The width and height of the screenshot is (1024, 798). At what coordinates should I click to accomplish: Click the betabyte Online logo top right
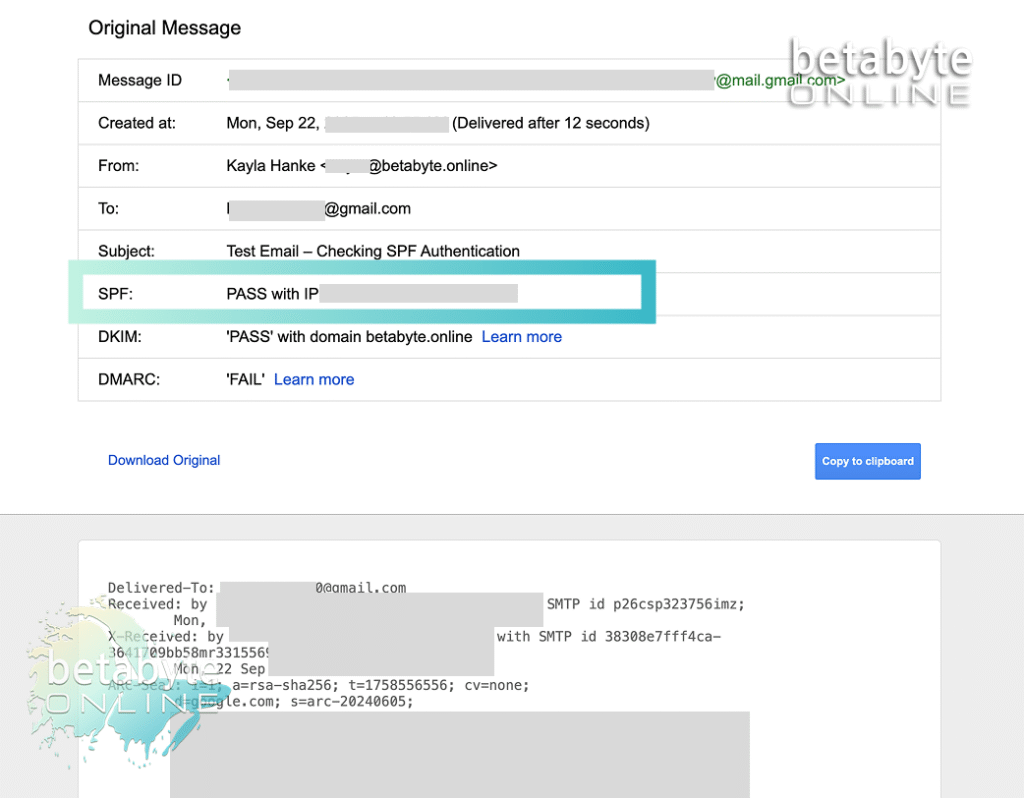point(880,72)
